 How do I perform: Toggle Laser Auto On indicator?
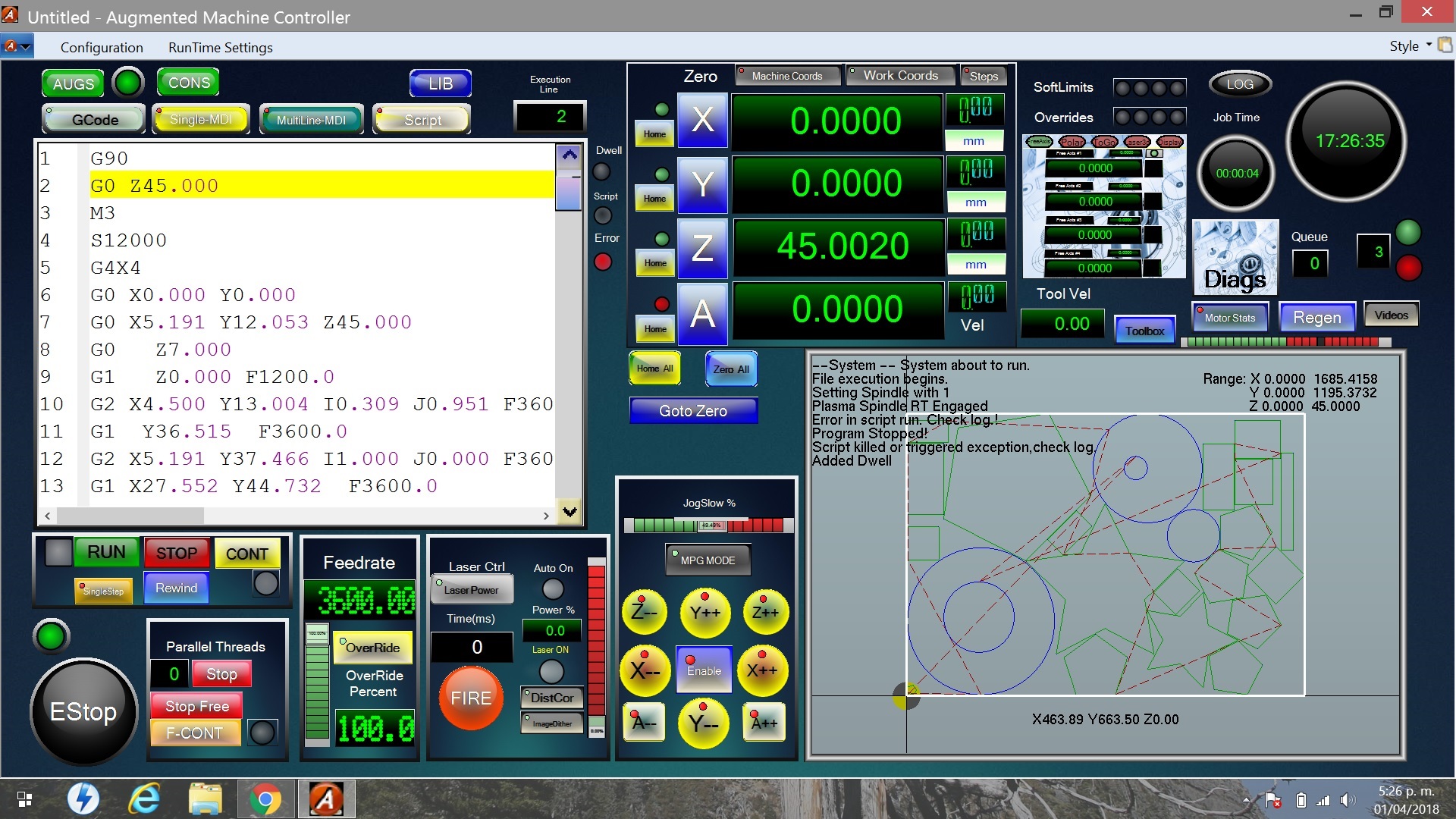[x=553, y=588]
